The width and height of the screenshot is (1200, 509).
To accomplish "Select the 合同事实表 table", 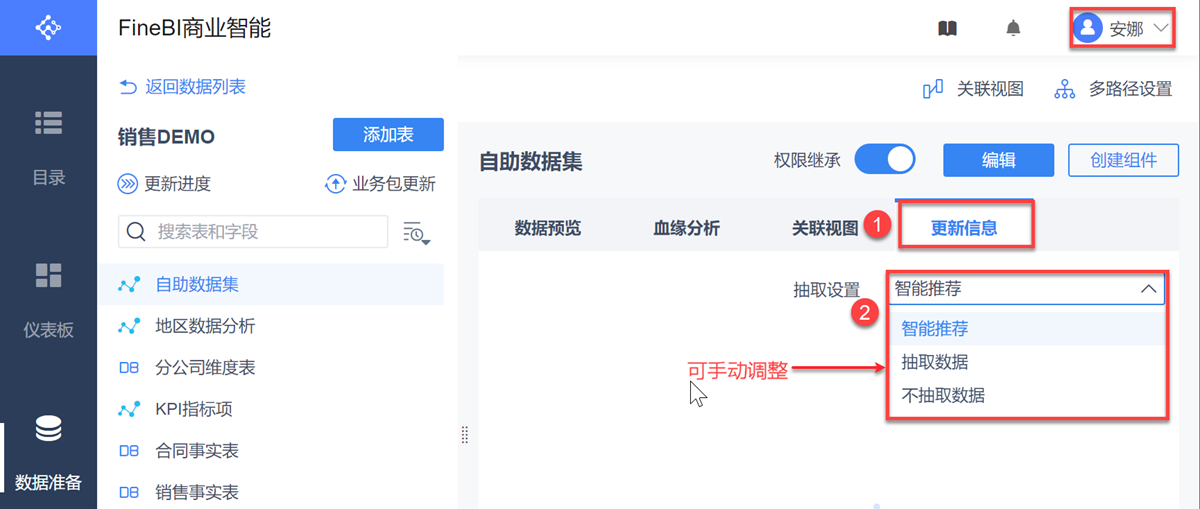I will [270, 451].
